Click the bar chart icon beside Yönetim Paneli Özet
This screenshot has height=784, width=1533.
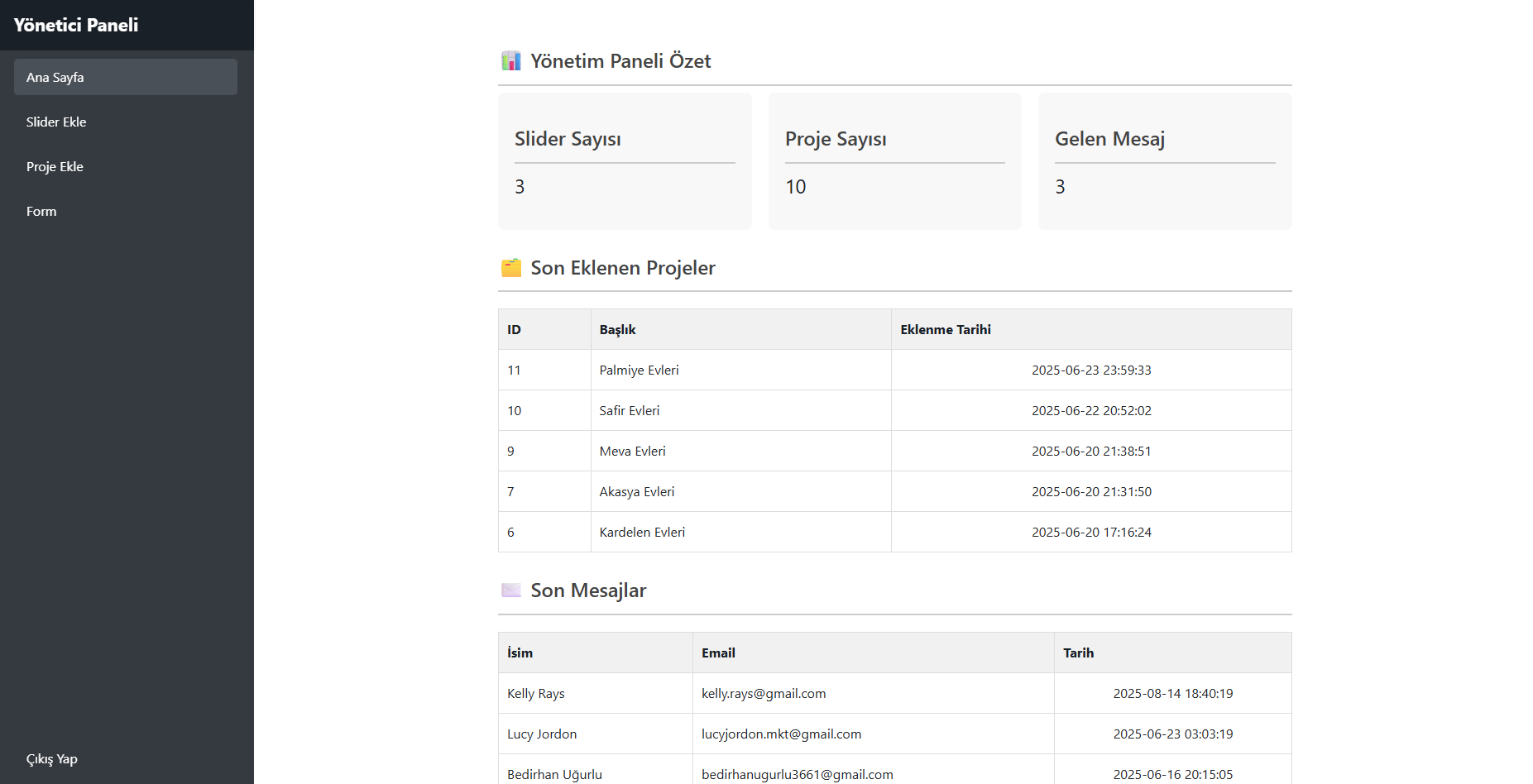(510, 61)
